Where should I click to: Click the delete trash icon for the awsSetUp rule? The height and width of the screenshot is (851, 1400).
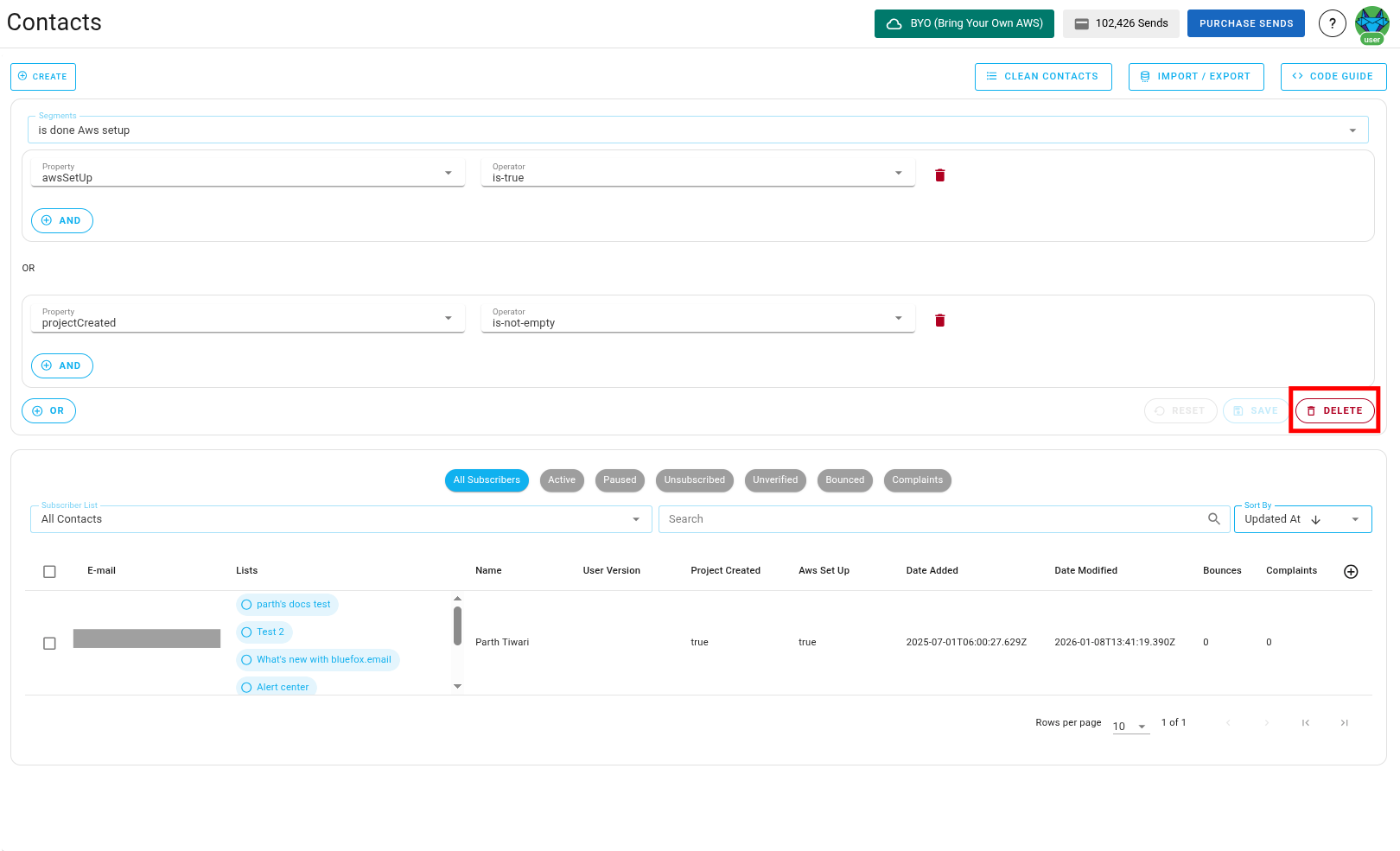click(x=939, y=175)
